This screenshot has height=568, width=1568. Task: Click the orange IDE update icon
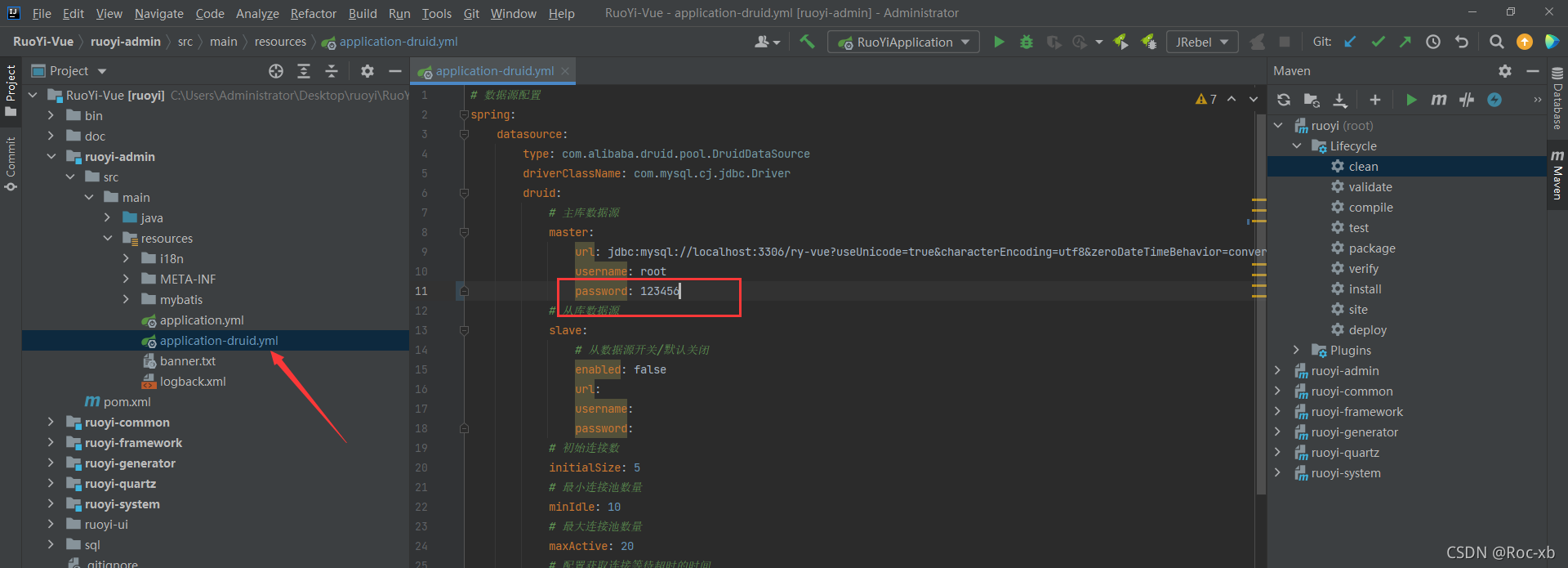point(1525,42)
